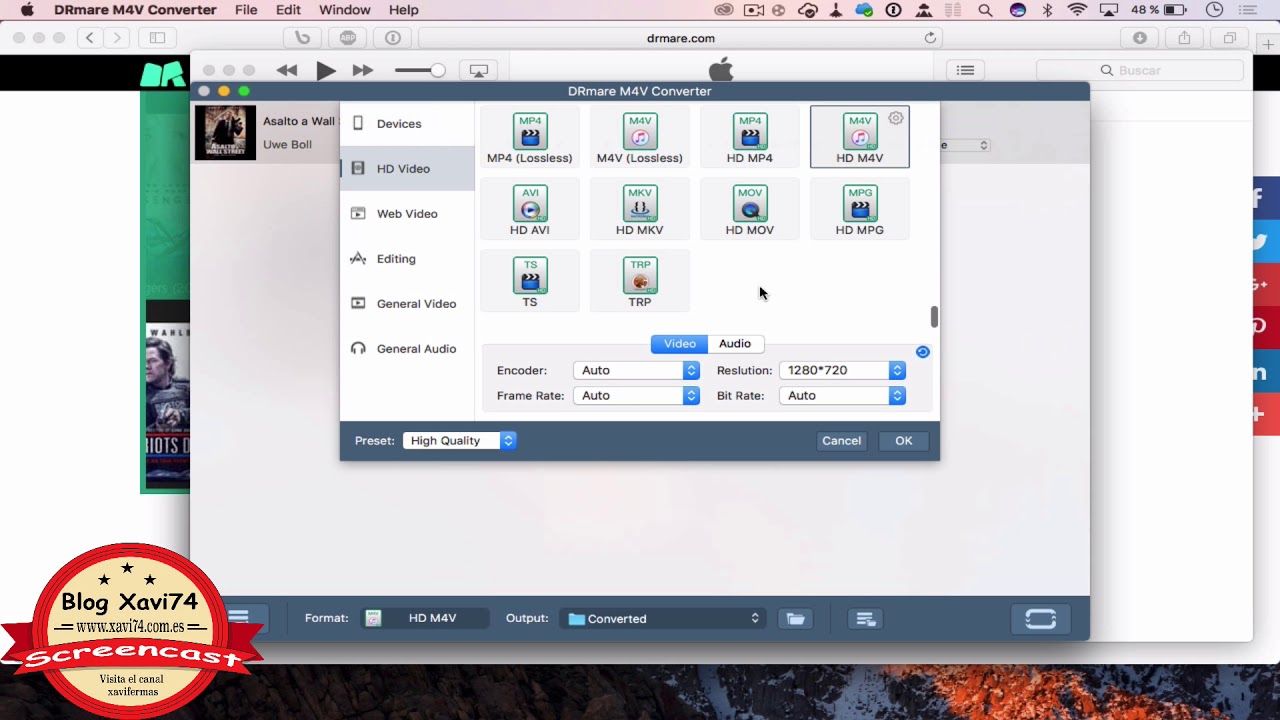The height and width of the screenshot is (720, 1280).
Task: Toggle the Safari sidebar icon
Action: [157, 38]
